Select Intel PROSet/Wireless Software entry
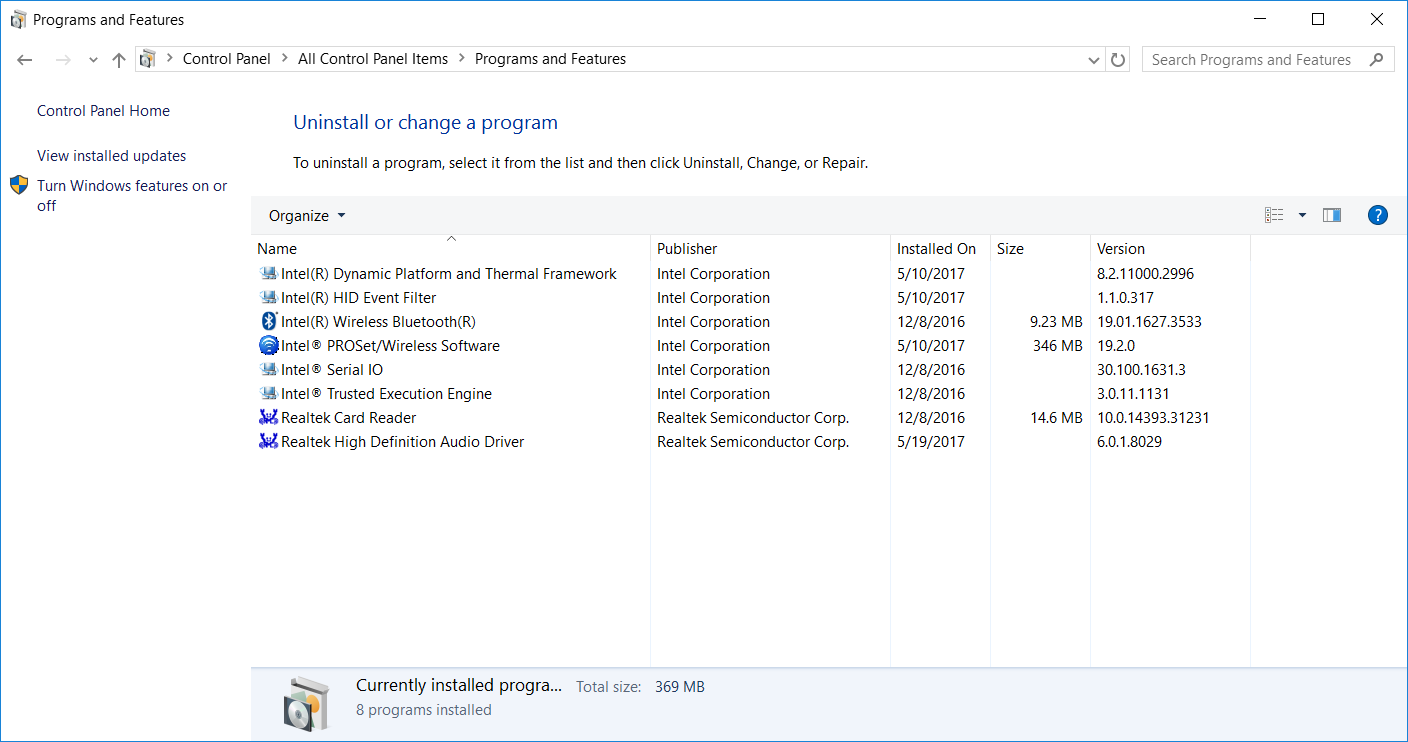This screenshot has height=742, width=1408. tap(390, 346)
